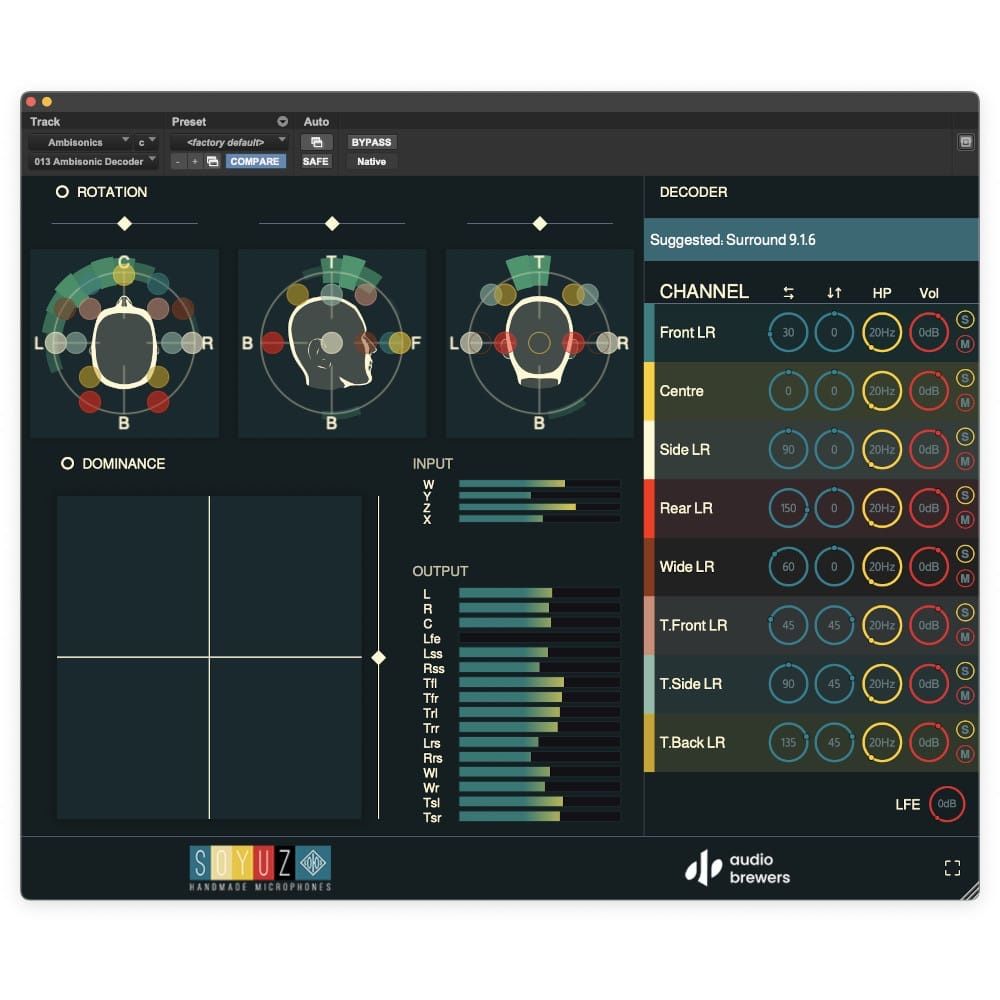Click the vertical arrows elevation icon
1000x1000 pixels.
click(834, 293)
